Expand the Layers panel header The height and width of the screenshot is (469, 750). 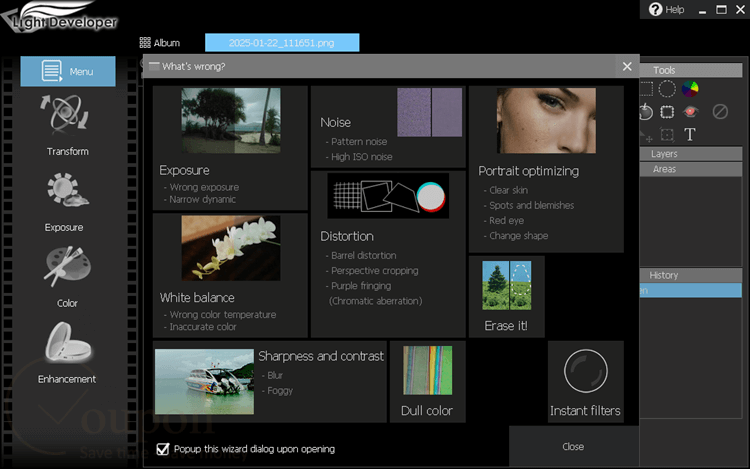[691, 154]
